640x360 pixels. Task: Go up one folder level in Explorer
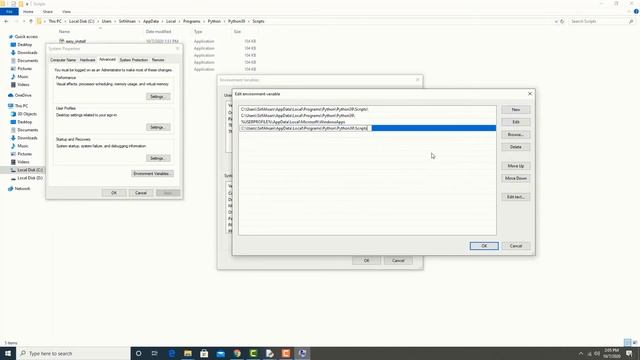31,21
